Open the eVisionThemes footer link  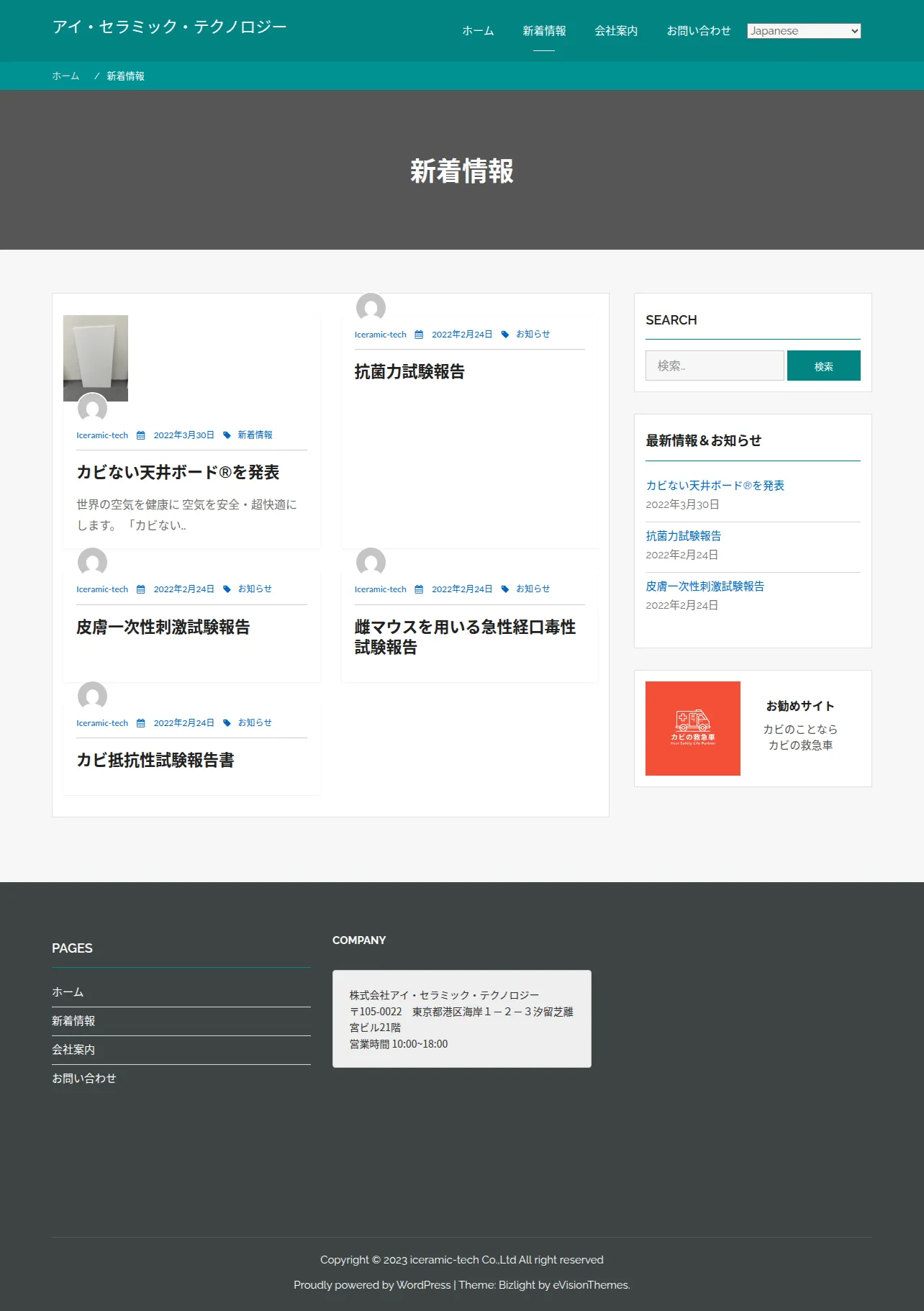(591, 1285)
